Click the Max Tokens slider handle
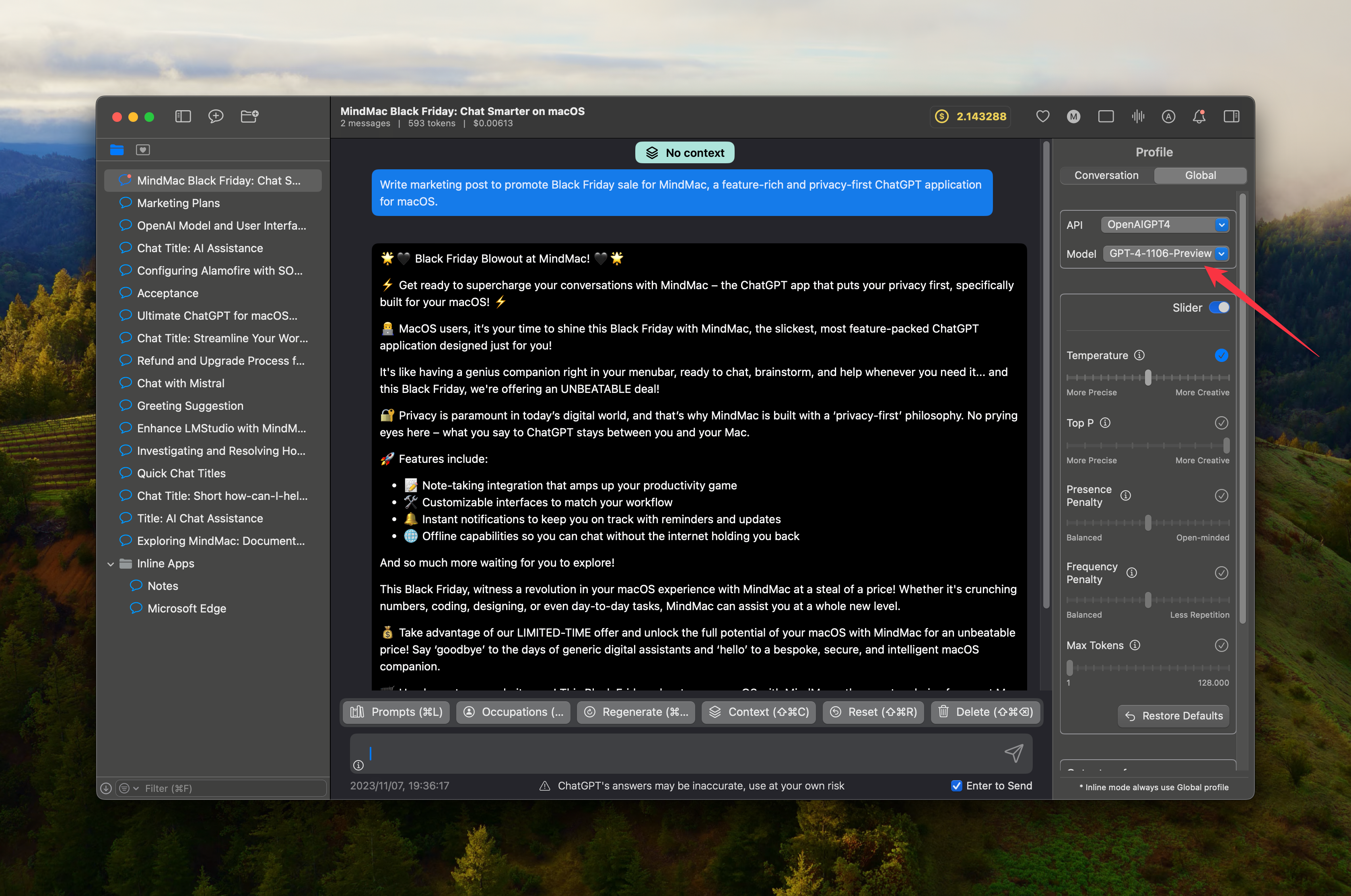1351x896 pixels. (x=1070, y=668)
